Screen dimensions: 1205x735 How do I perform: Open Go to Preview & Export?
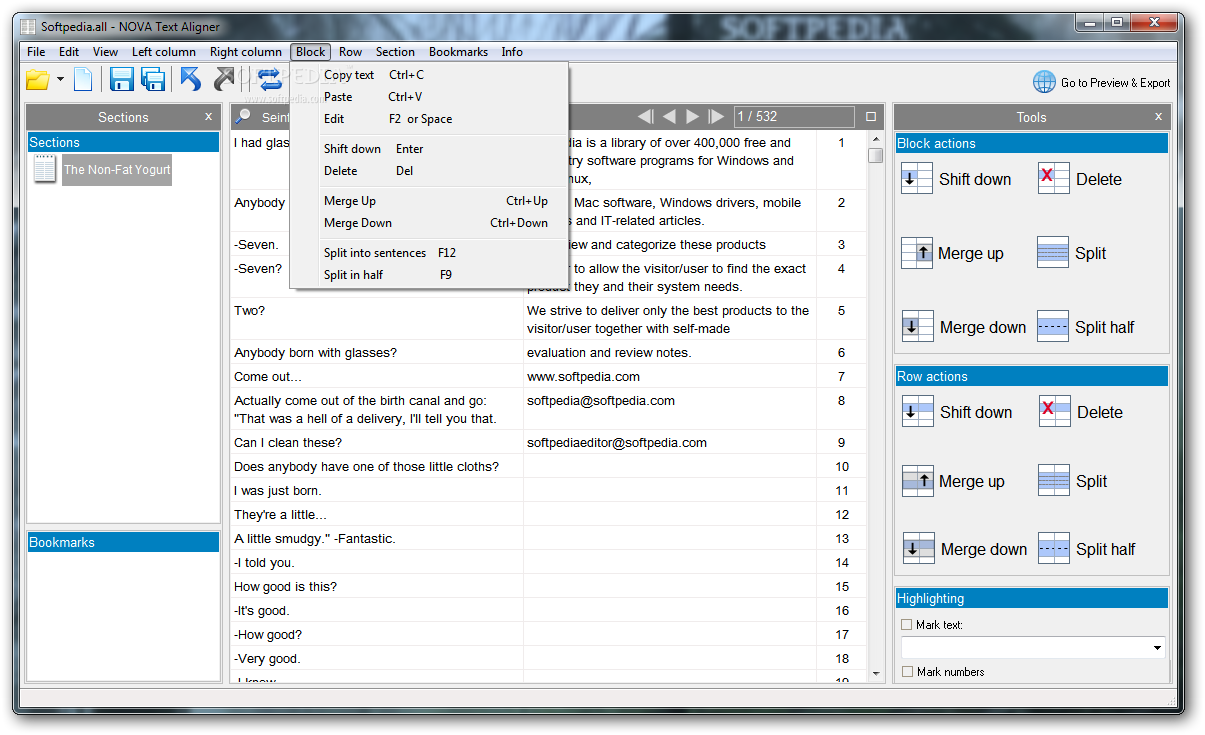[x=1115, y=83]
